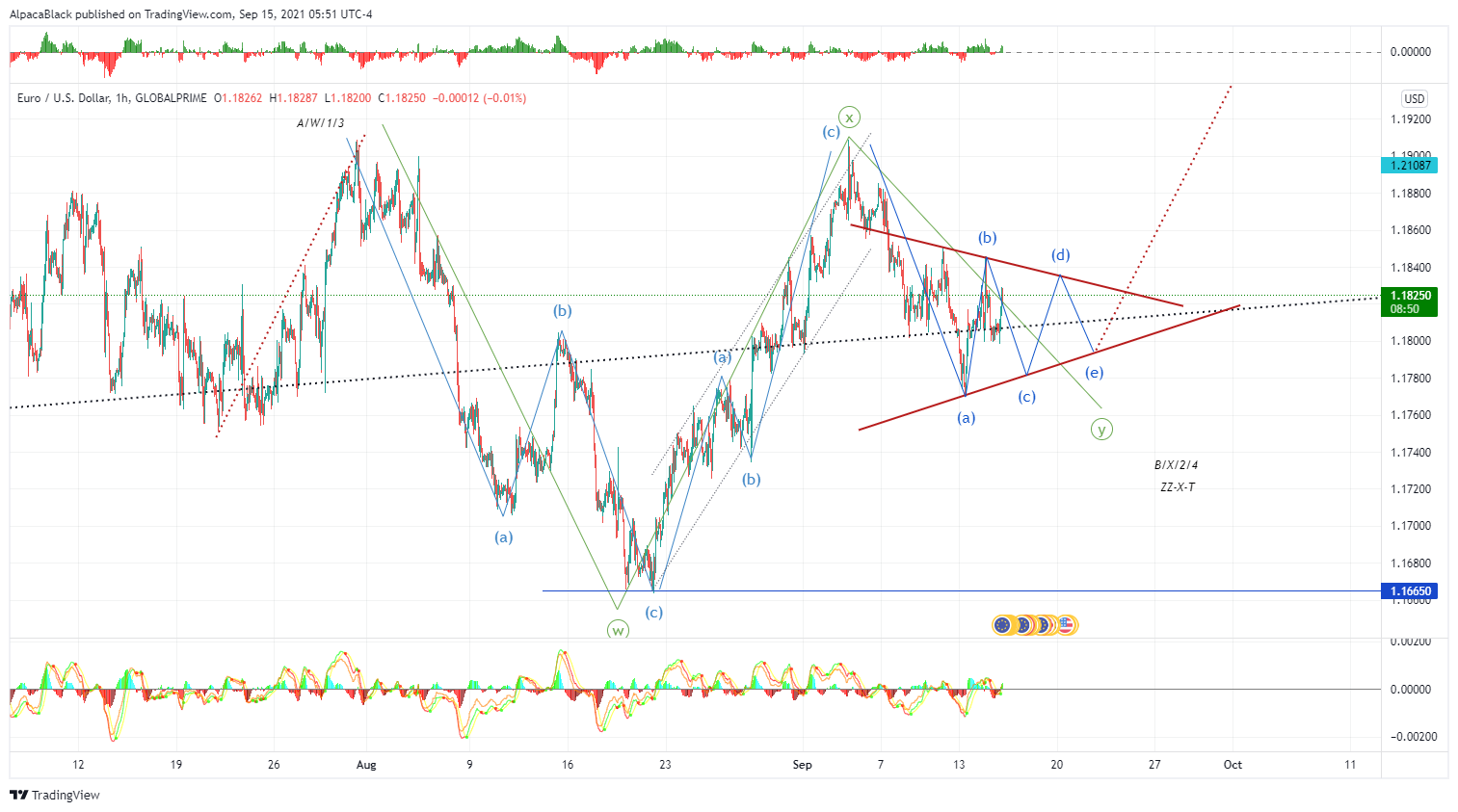Select the ZZ-X-T text annotation
1458x812 pixels.
click(x=1178, y=487)
